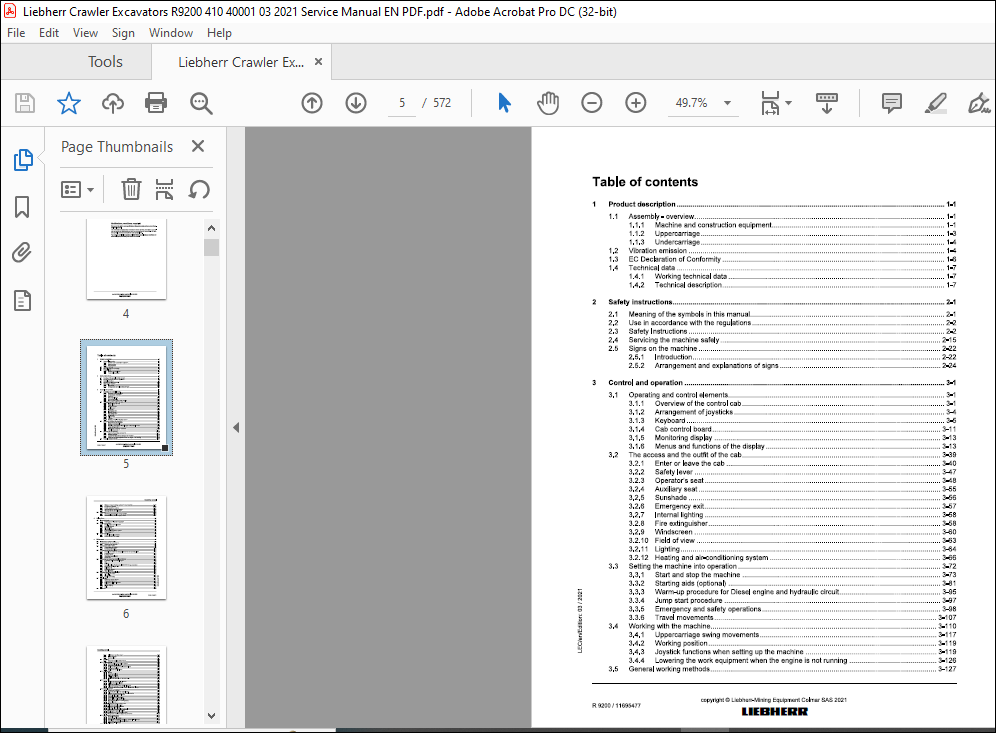996x733 pixels.
Task: Collapse the navigation pane arrow
Action: point(236,427)
